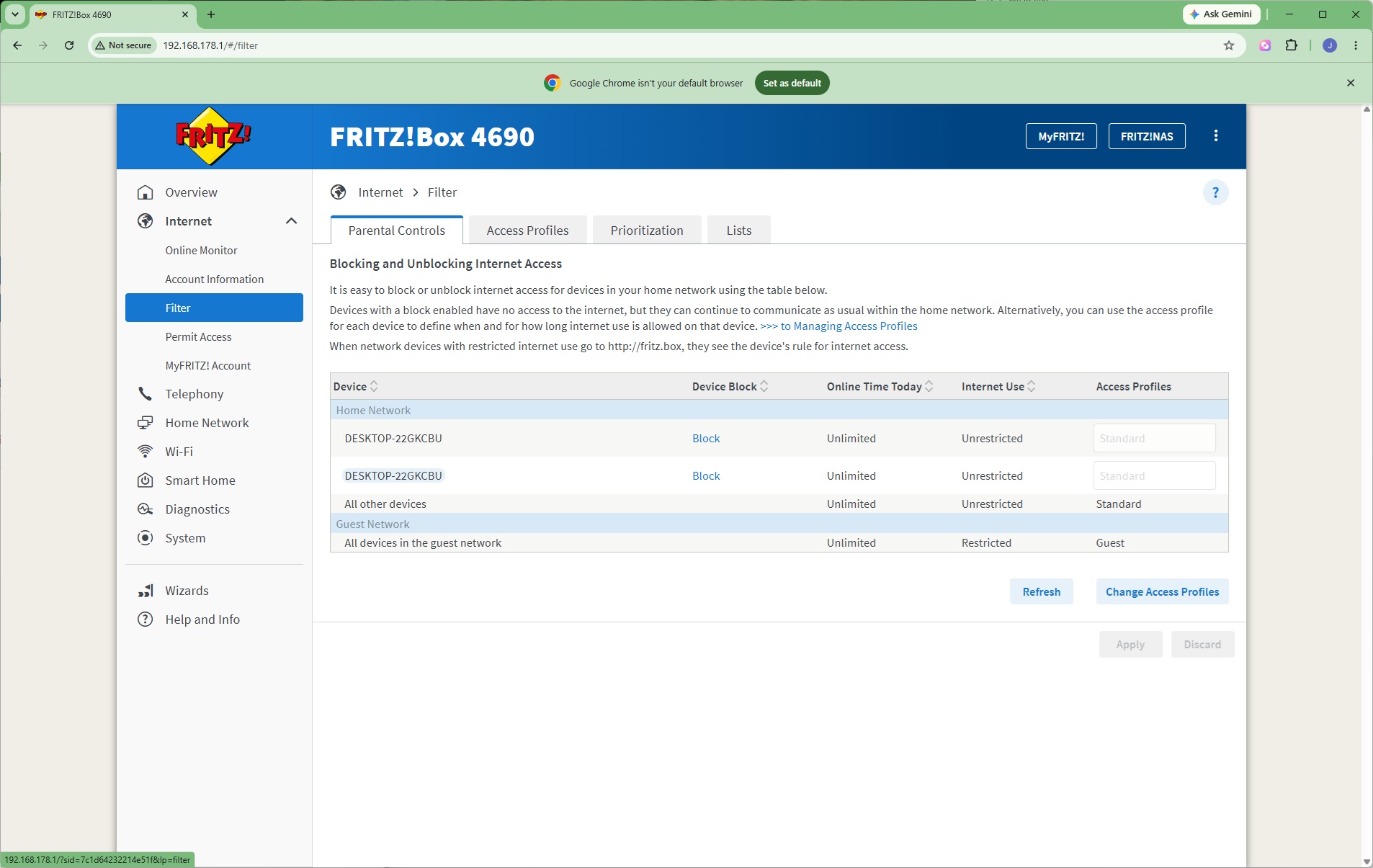Viewport: 1373px width, 868px height.
Task: Click the Restricted value in guest row
Action: [x=986, y=543]
